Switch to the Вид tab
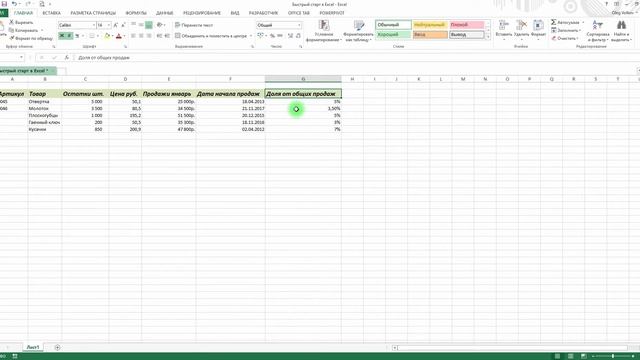This screenshot has height=360, width=640. (235, 13)
